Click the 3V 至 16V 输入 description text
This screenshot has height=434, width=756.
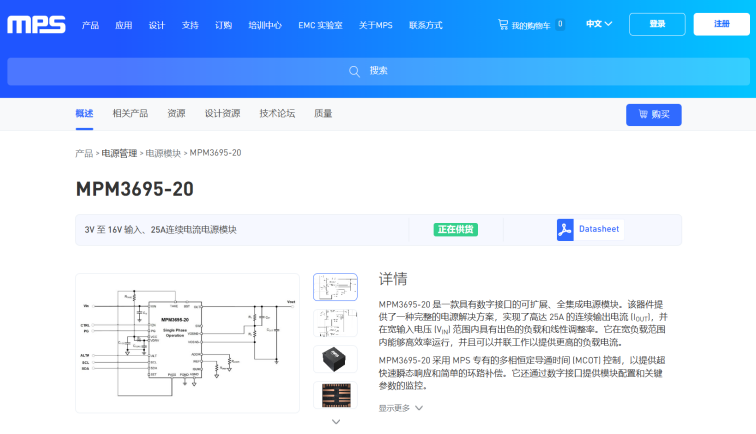click(x=161, y=230)
